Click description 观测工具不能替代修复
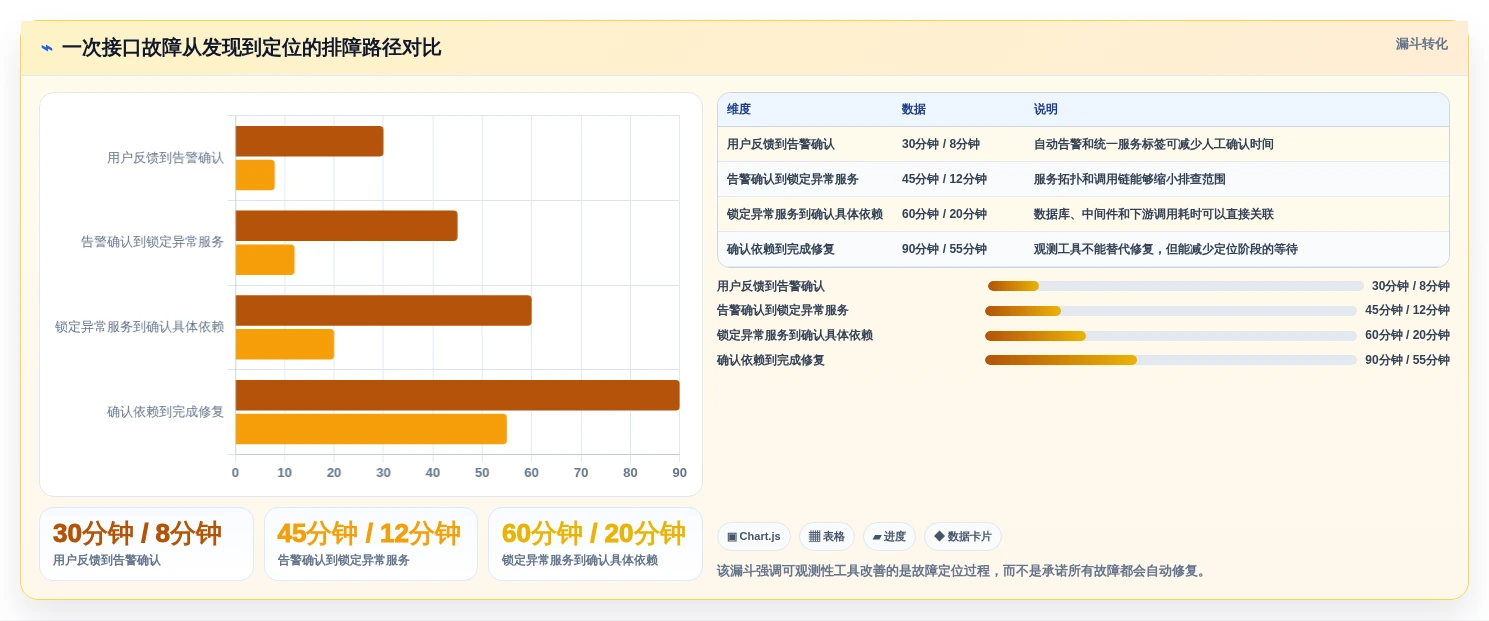 tap(1166, 250)
